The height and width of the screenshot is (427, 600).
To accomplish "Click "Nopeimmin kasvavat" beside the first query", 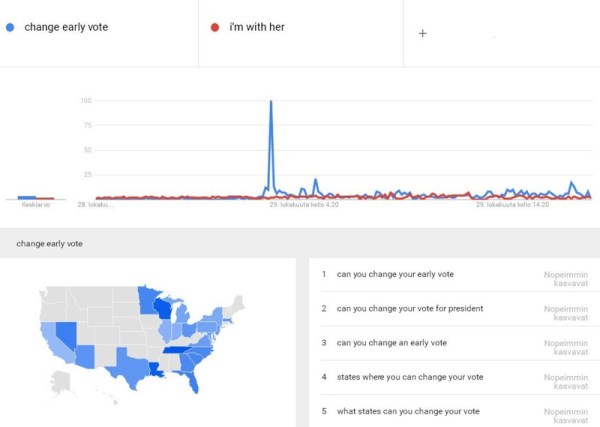I will pos(565,279).
